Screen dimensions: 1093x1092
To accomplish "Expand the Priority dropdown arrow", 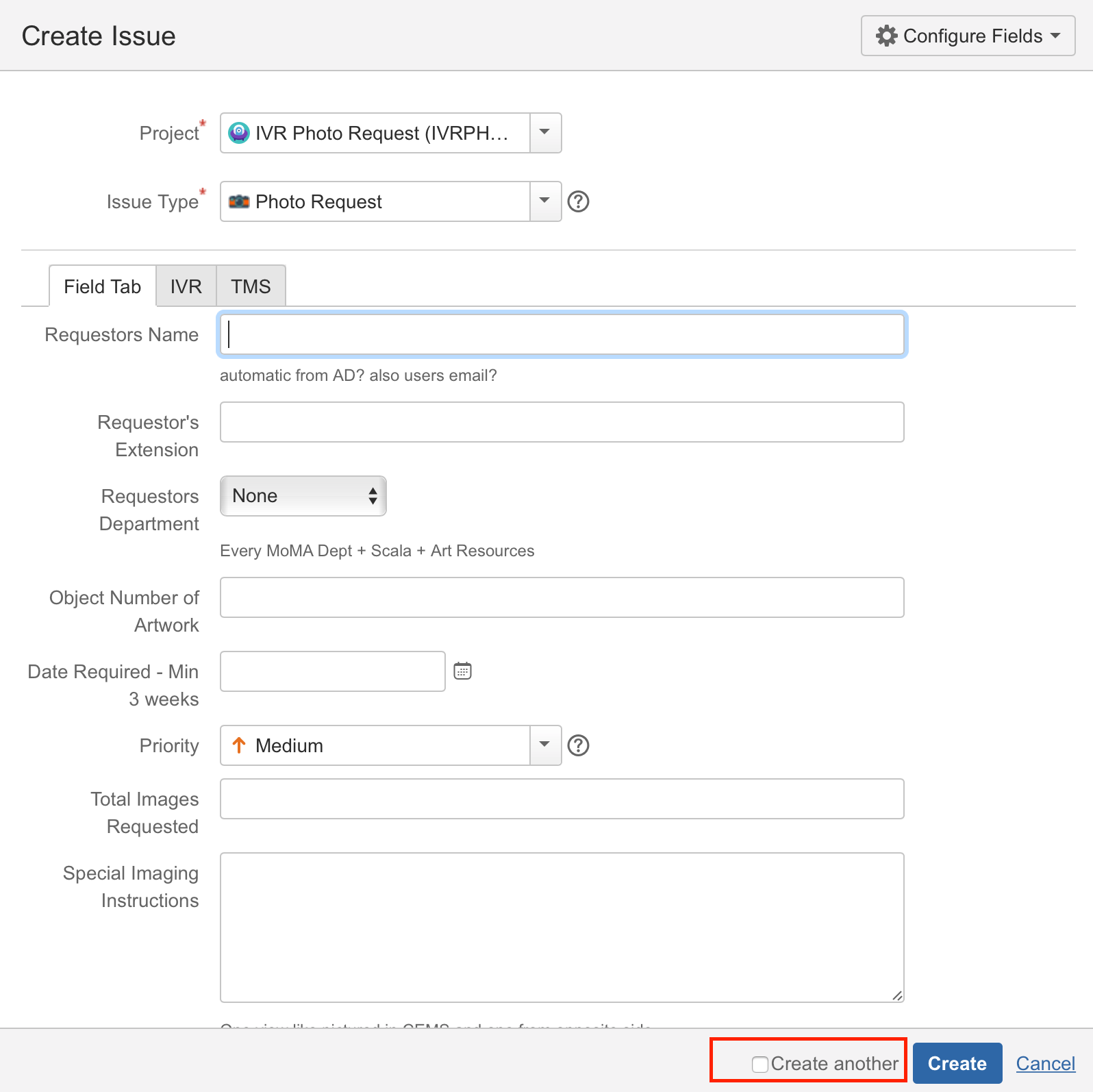I will click(545, 745).
